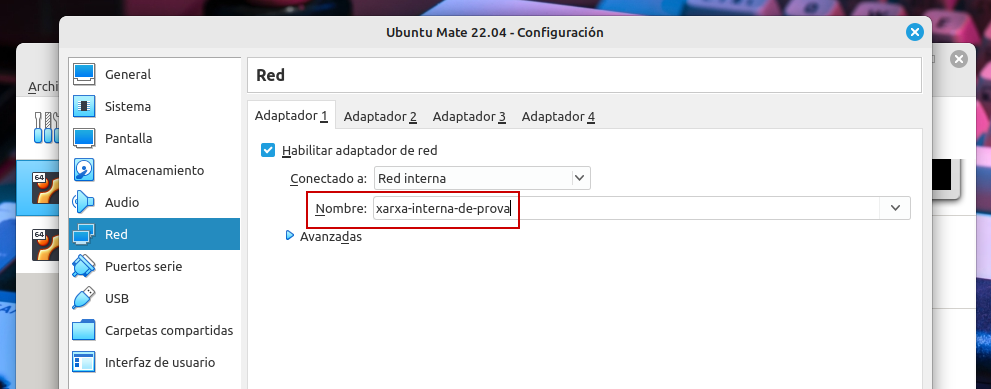Select the Red network icon in sidebar
This screenshot has width=991, height=389.
pos(83,234)
